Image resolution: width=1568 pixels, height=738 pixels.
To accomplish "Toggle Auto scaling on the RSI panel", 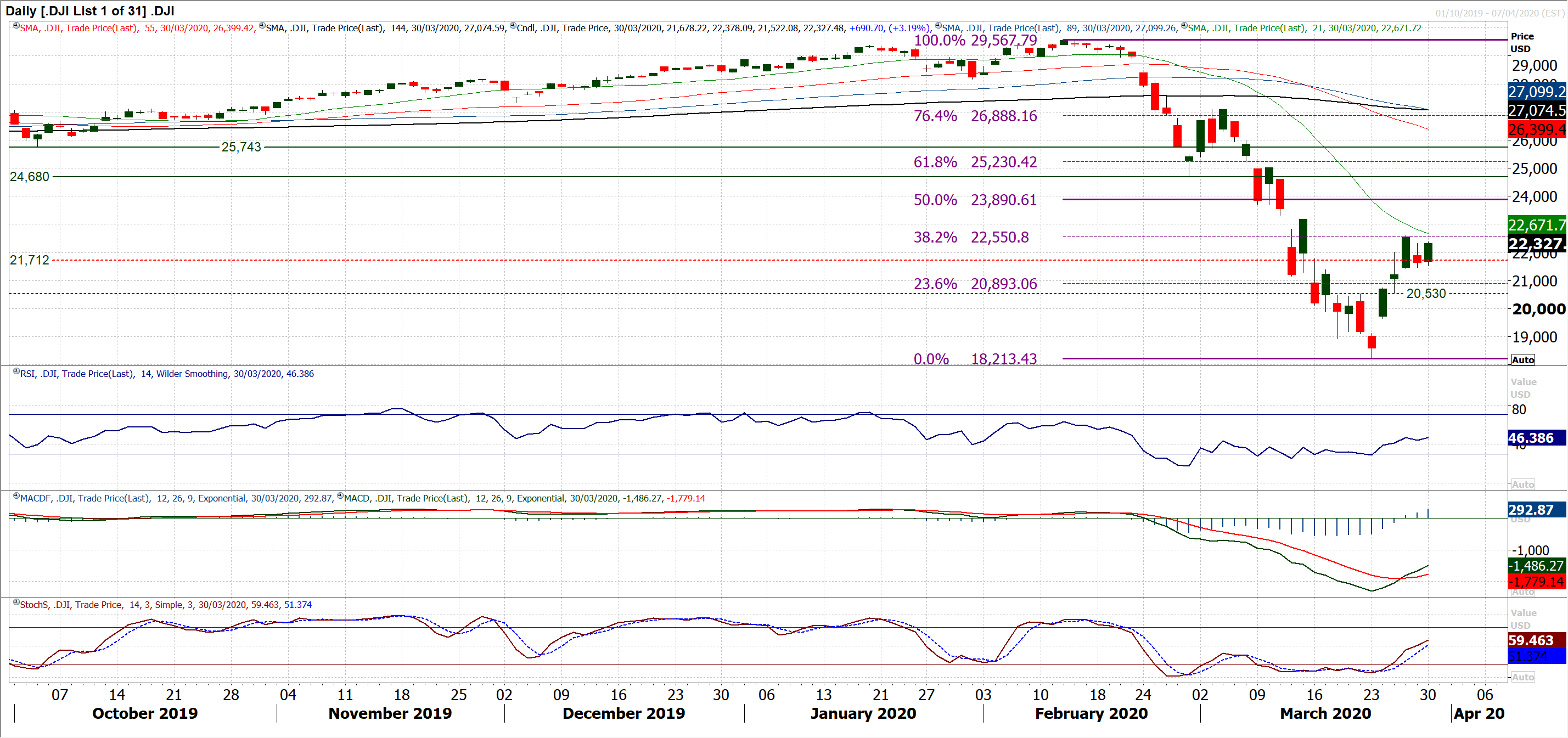I will click(x=1523, y=485).
